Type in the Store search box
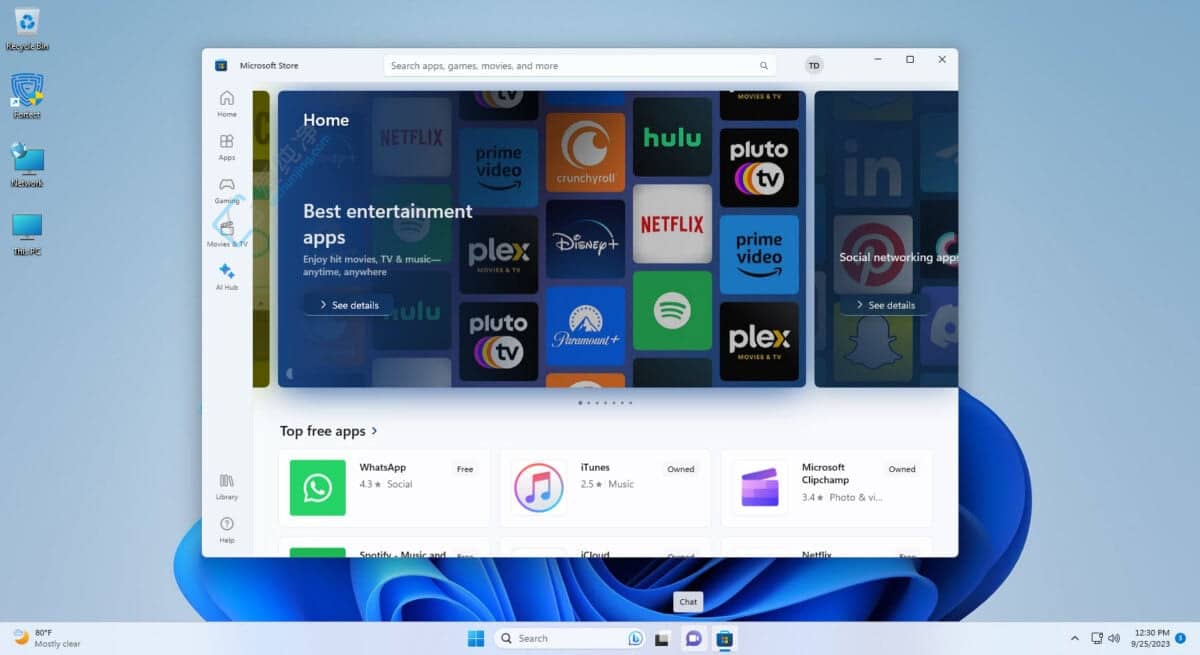1200x655 pixels. click(570, 66)
